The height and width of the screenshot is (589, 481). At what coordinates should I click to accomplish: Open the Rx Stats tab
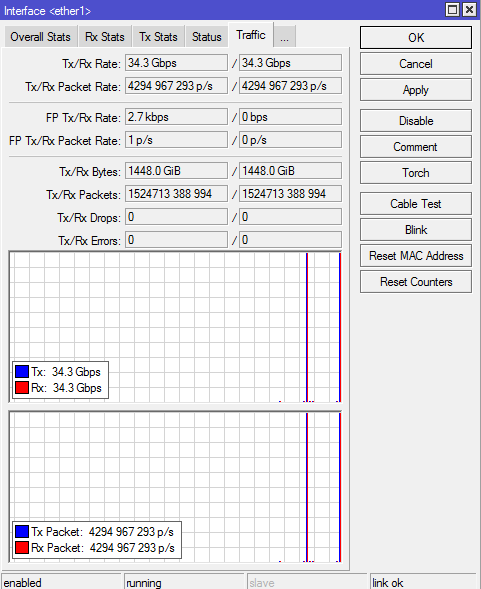[104, 37]
